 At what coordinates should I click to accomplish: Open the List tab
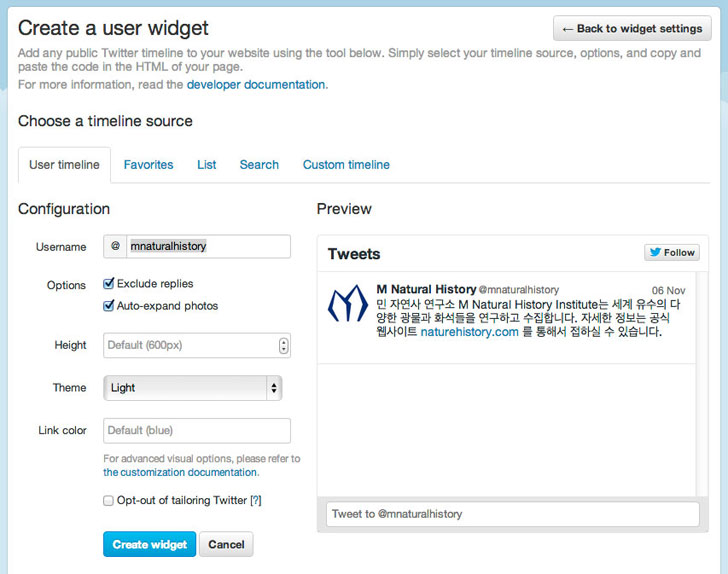[207, 165]
